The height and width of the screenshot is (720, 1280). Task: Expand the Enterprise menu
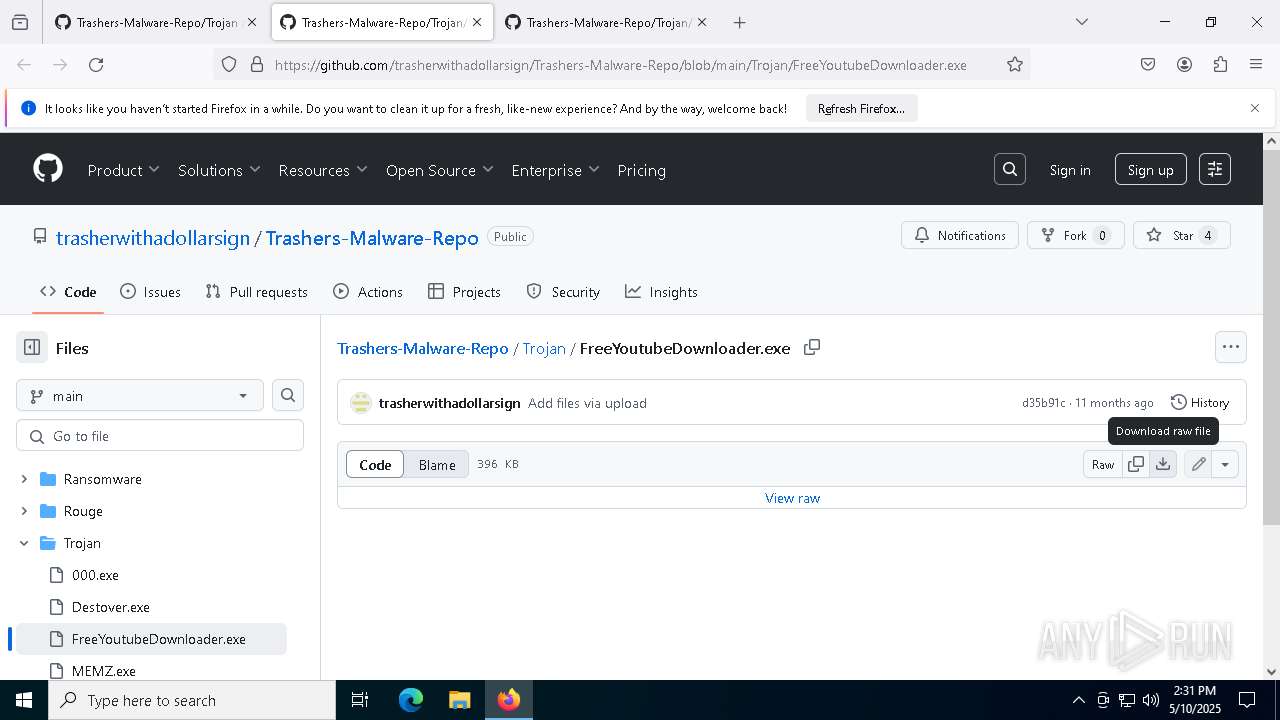click(x=555, y=170)
